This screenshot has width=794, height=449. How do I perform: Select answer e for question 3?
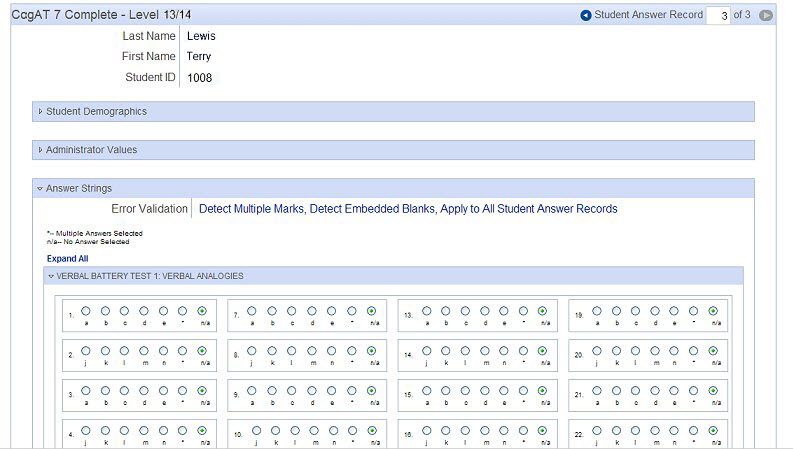(163, 391)
